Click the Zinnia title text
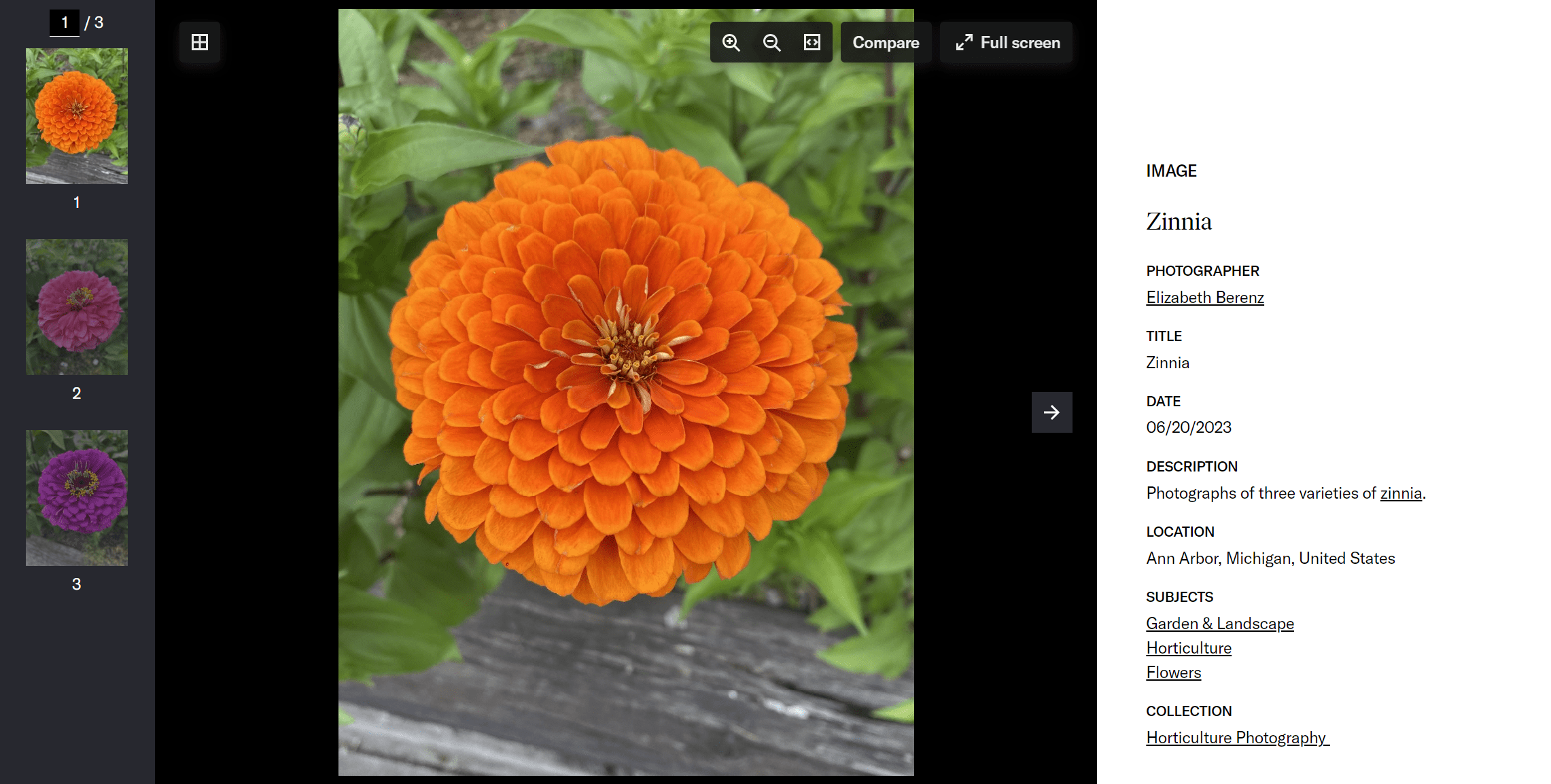Screen dimensions: 1551x784 click(1179, 221)
